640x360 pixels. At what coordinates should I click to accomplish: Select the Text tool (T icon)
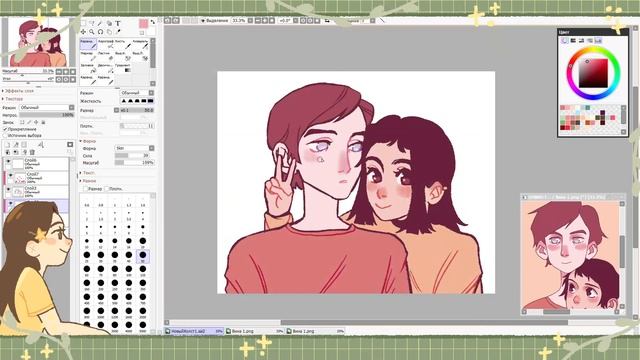(x=118, y=24)
